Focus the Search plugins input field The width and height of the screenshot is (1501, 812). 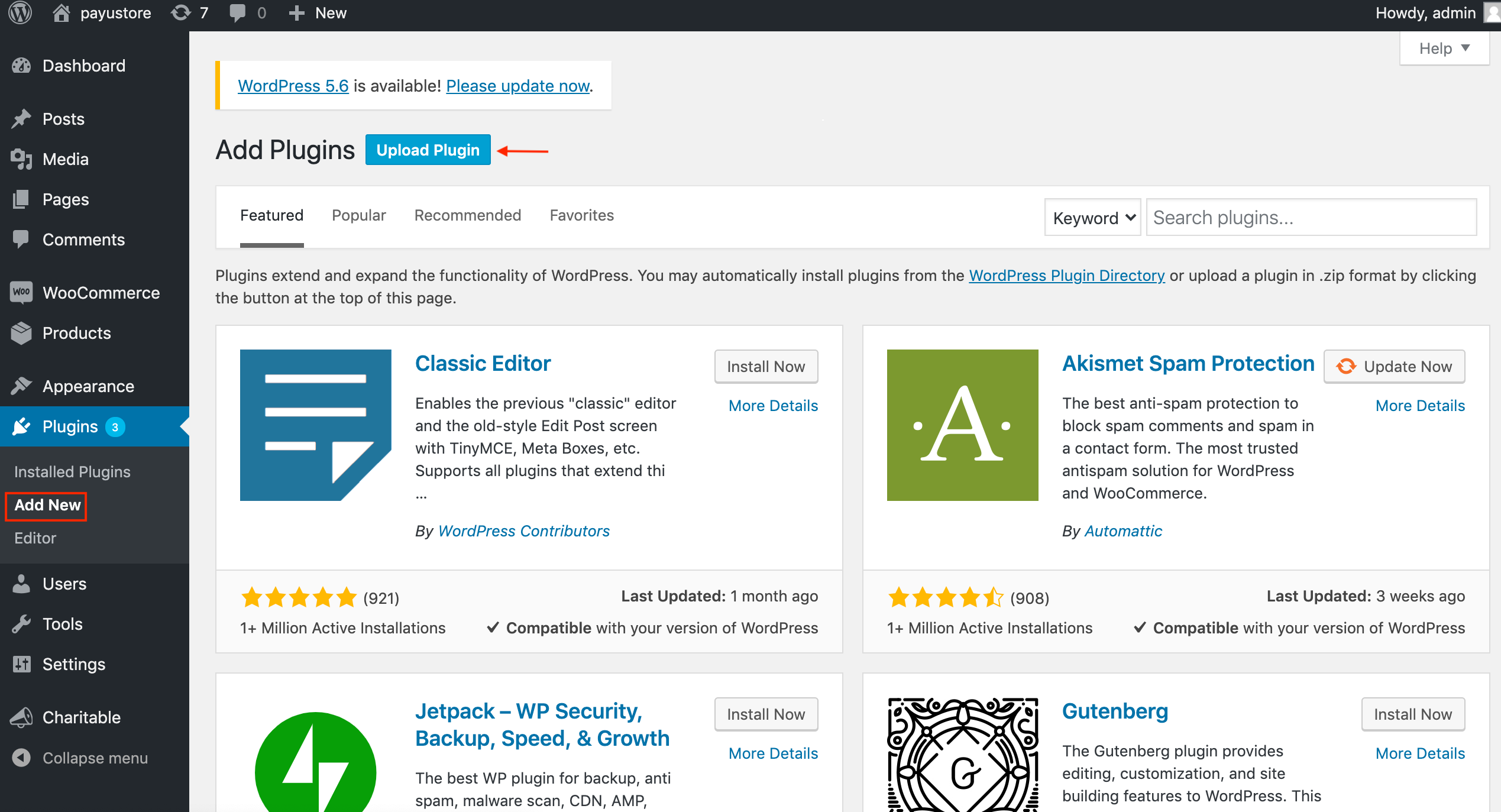click(1311, 218)
